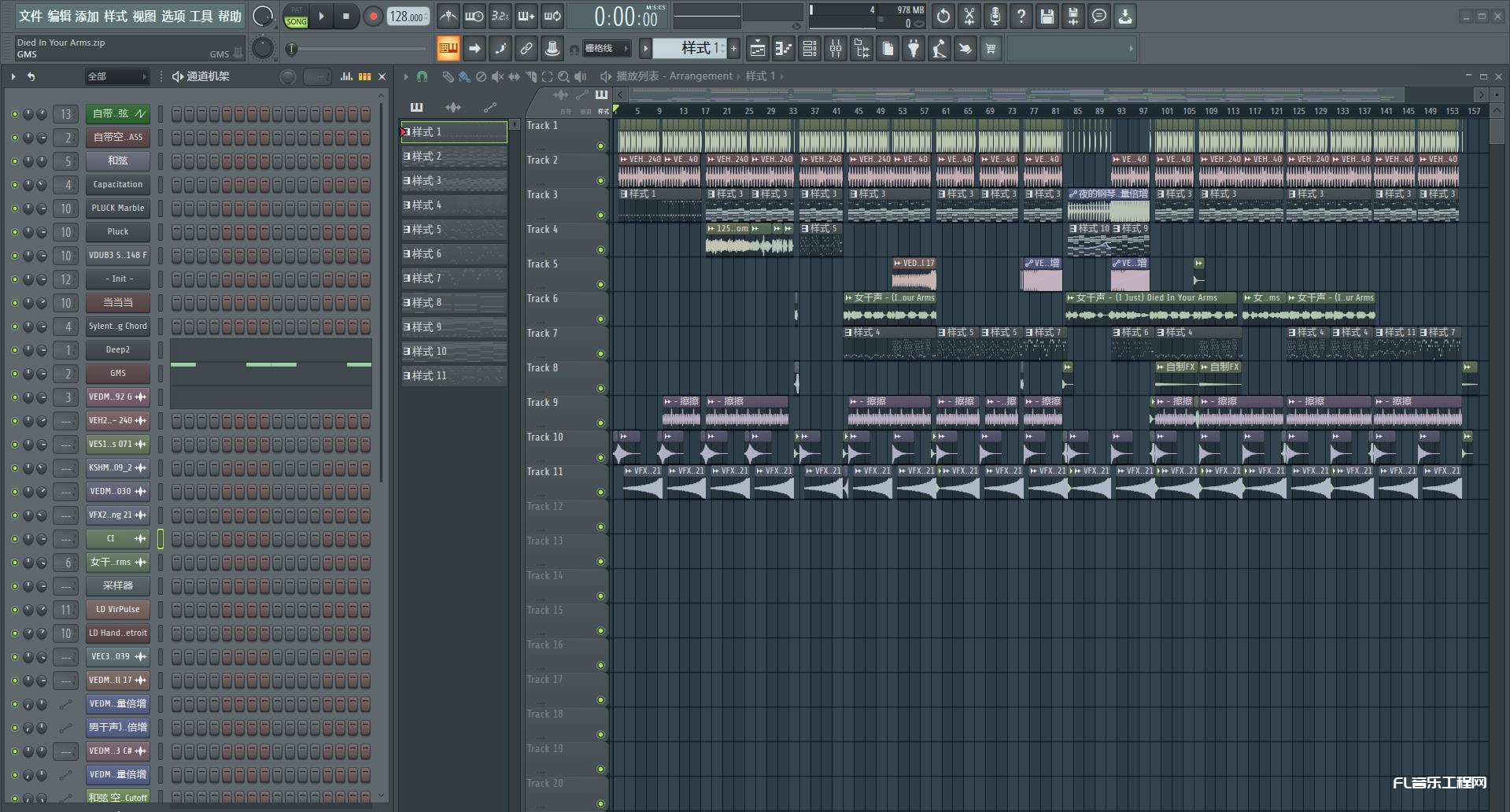Open the 编辑 (Edit) menu
The image size is (1510, 812).
coord(59,16)
